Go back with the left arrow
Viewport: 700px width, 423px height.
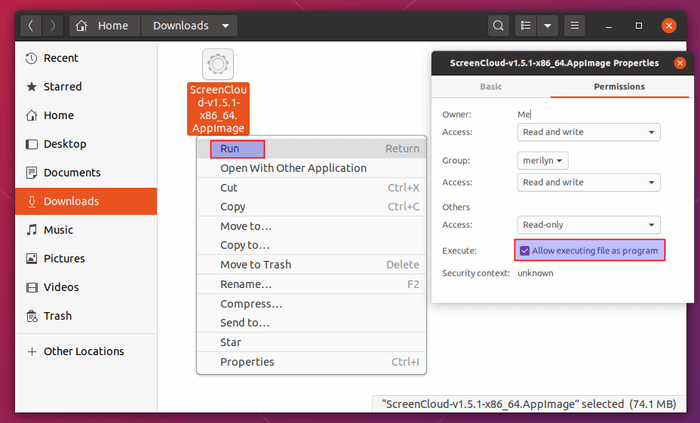31,26
